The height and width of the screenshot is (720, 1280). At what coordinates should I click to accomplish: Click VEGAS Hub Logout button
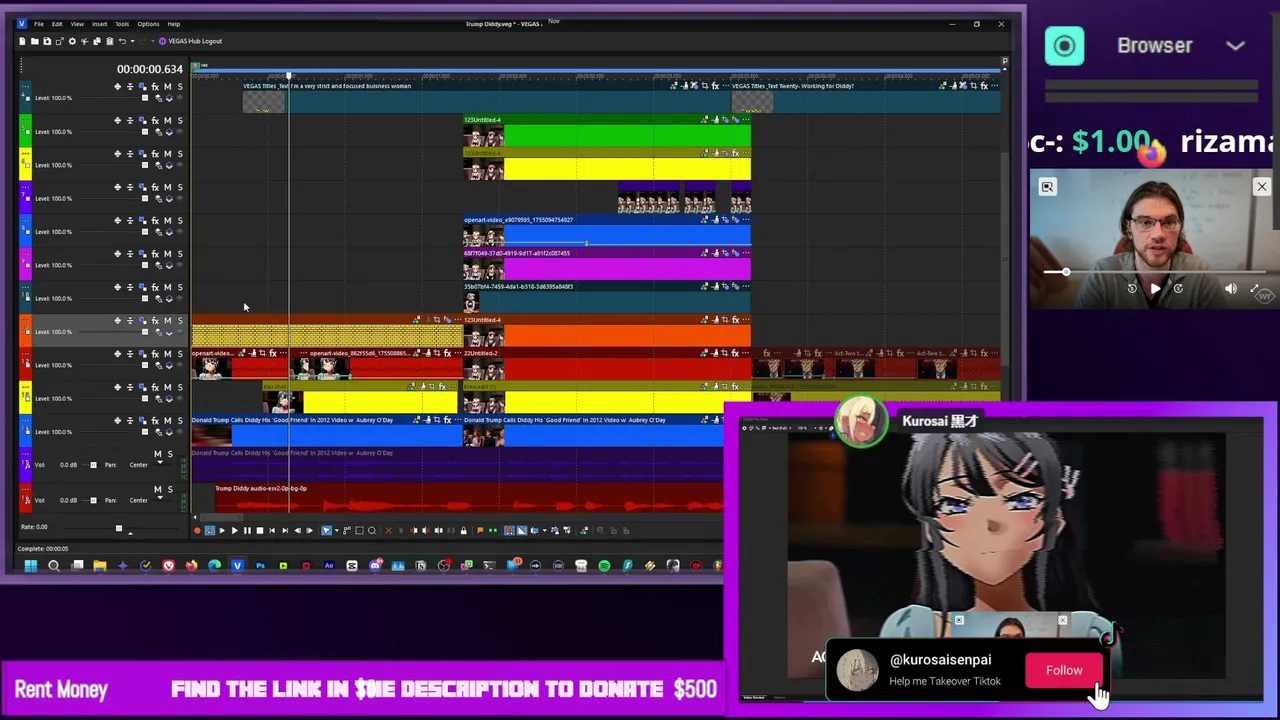point(190,41)
